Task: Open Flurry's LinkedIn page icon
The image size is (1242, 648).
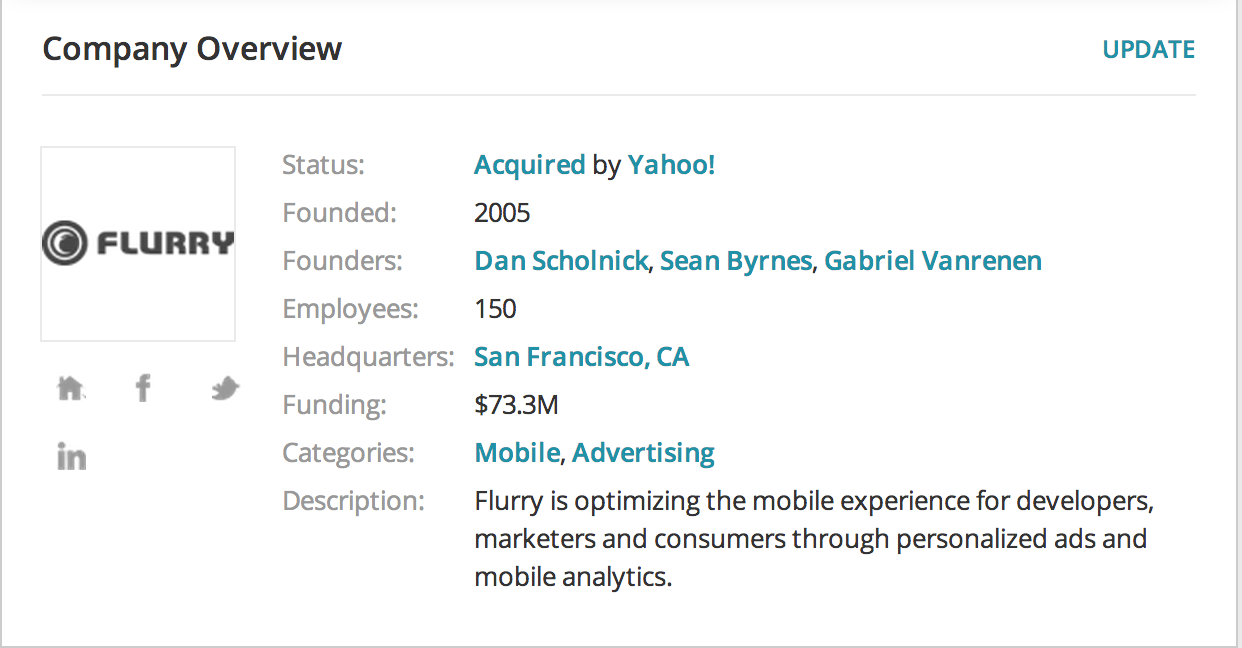Action: click(x=71, y=457)
